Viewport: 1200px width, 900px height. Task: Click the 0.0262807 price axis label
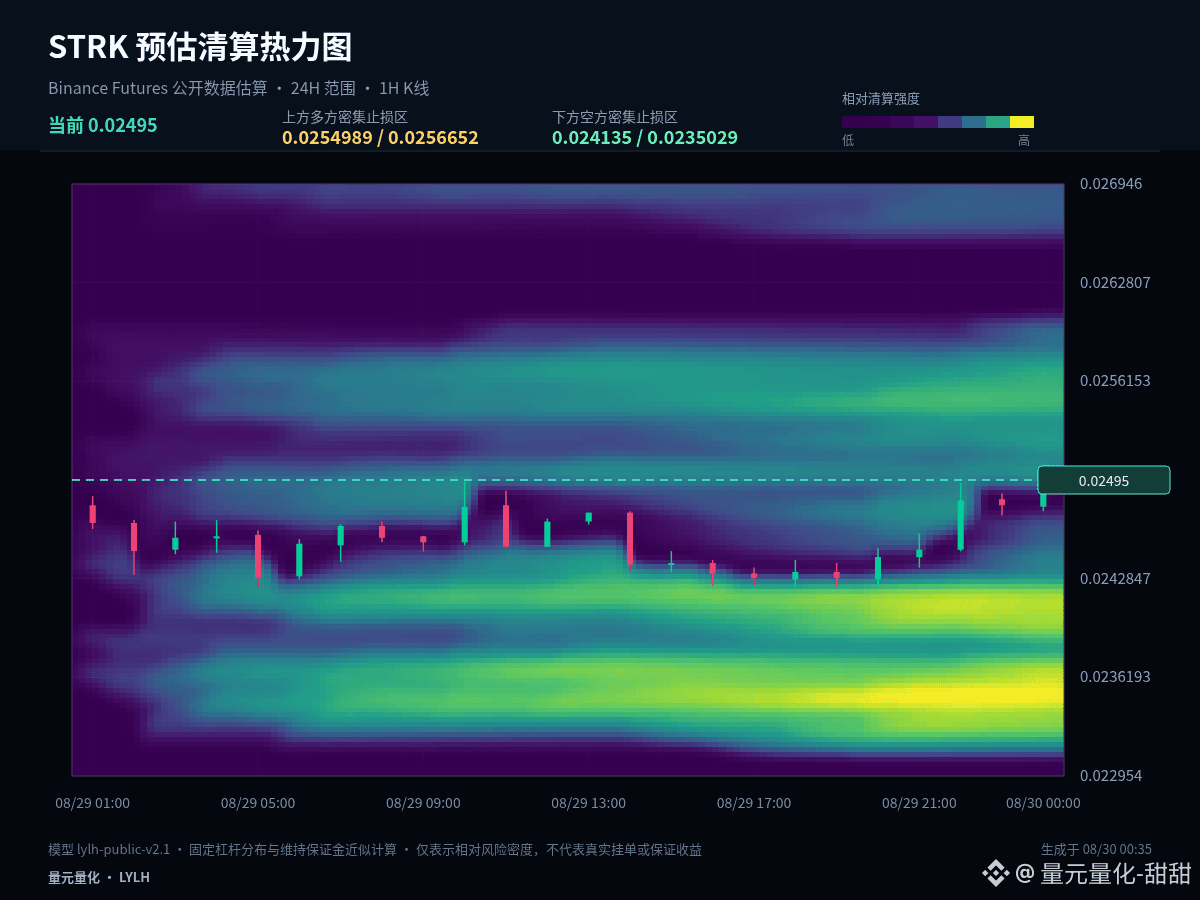[x=1115, y=283]
